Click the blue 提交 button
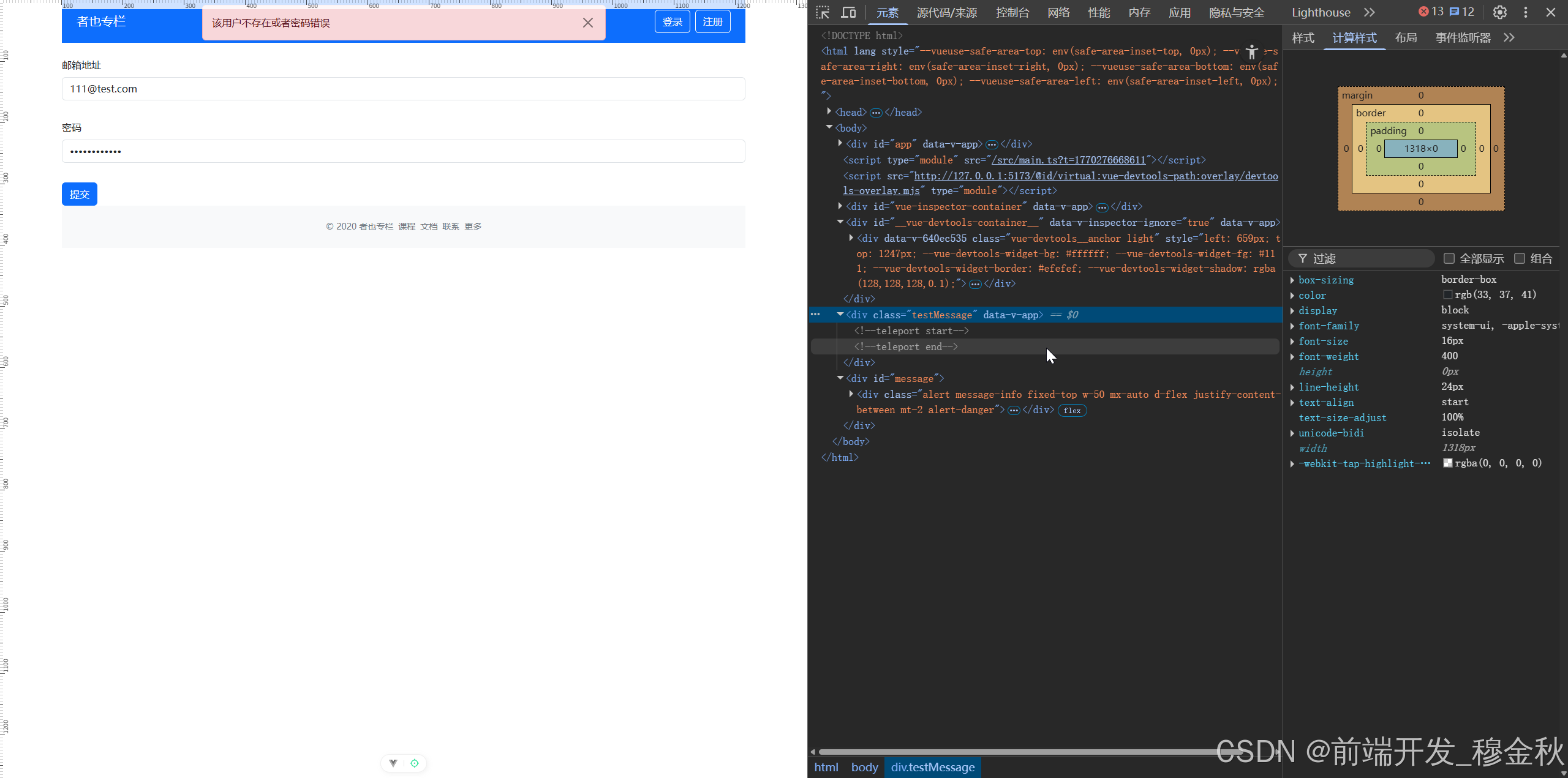Image resolution: width=1568 pixels, height=778 pixels. click(80, 194)
